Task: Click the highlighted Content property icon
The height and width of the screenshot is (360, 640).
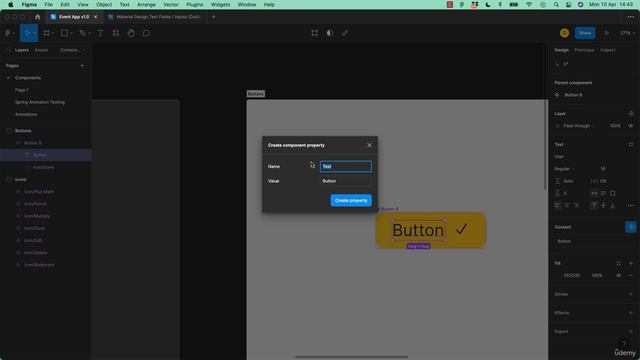Action: tap(631, 227)
